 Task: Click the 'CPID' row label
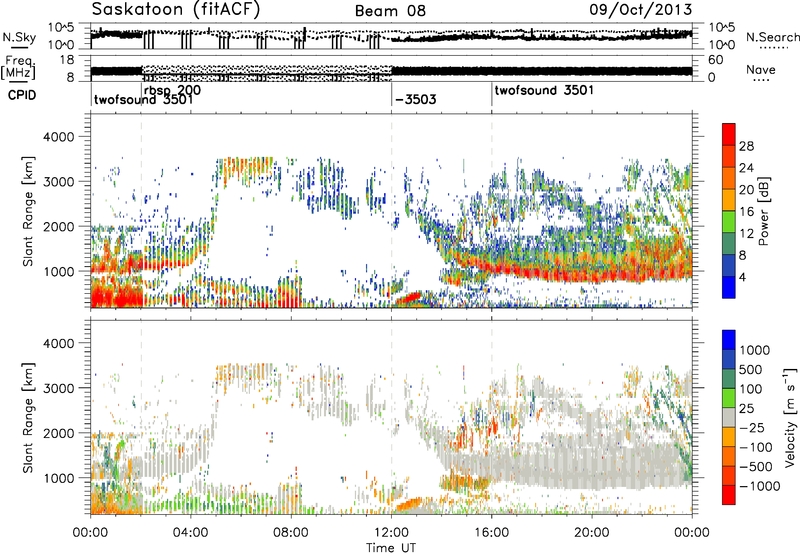pos(22,95)
